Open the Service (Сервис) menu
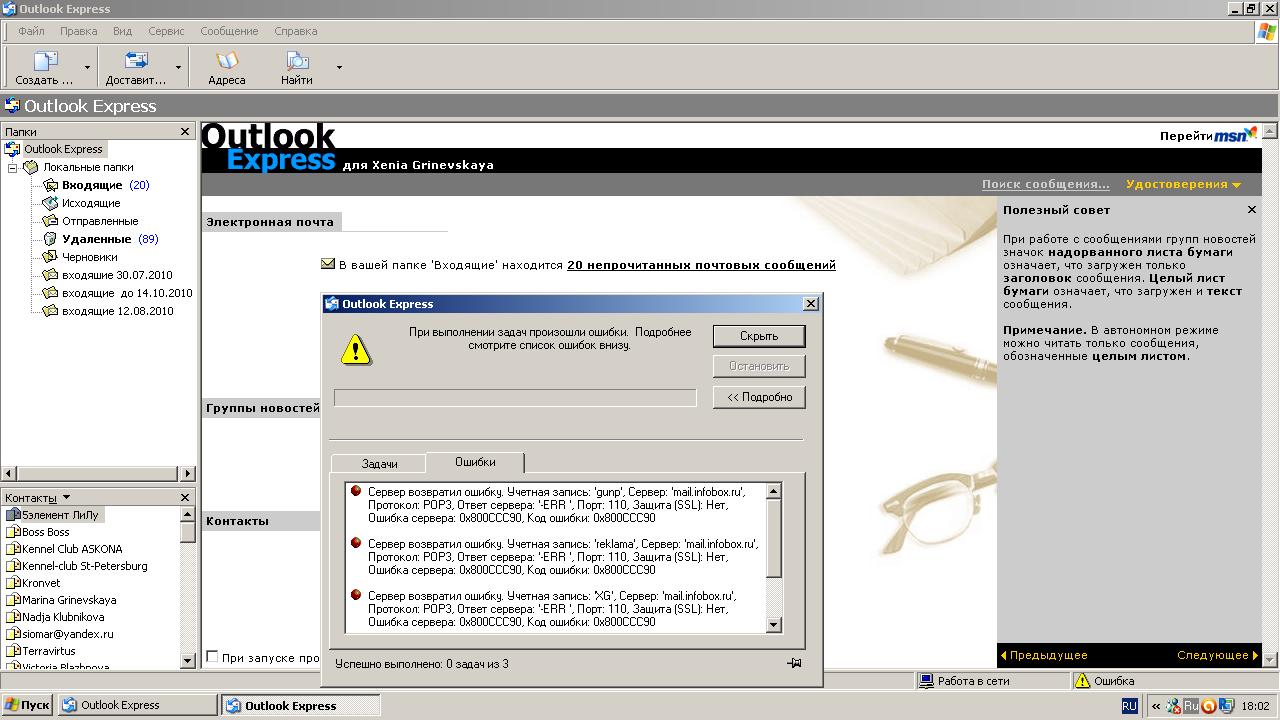 [x=166, y=31]
